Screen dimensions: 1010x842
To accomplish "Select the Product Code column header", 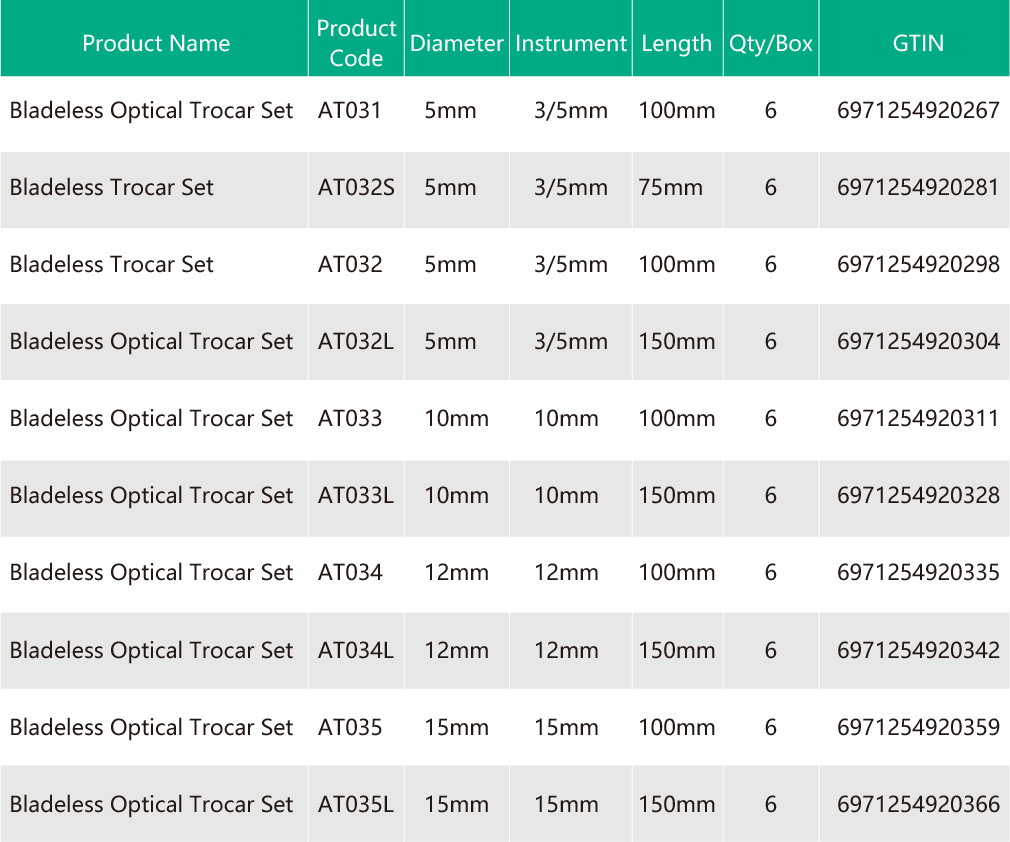I will pyautogui.click(x=356, y=43).
